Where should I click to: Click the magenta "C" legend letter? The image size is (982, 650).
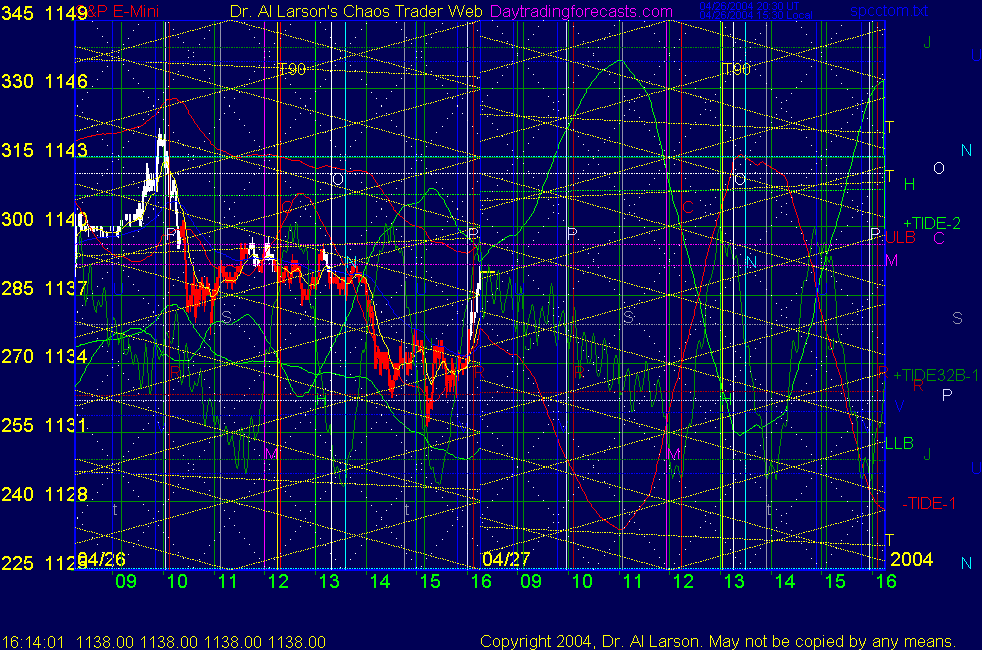click(x=939, y=238)
